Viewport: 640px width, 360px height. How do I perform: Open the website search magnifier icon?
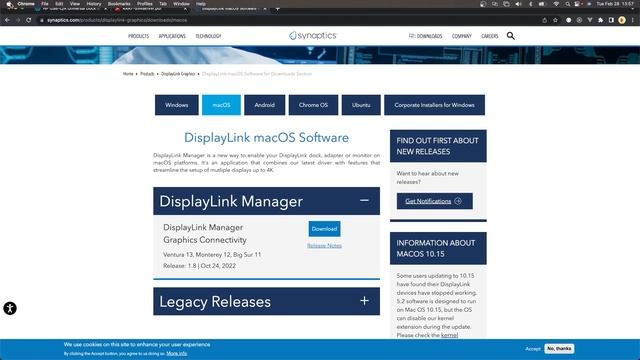coord(511,36)
